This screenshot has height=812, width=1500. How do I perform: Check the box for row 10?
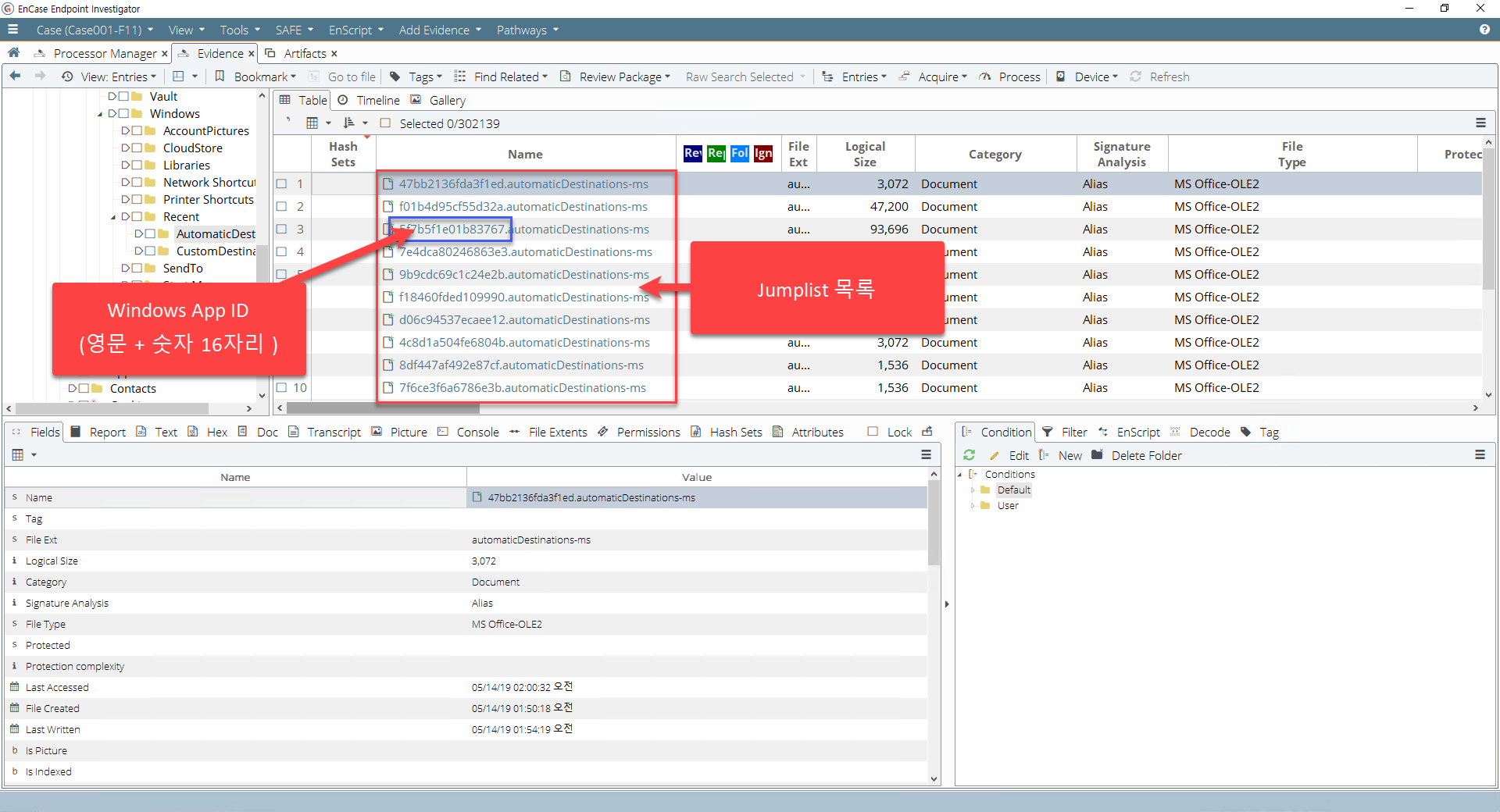tap(282, 388)
